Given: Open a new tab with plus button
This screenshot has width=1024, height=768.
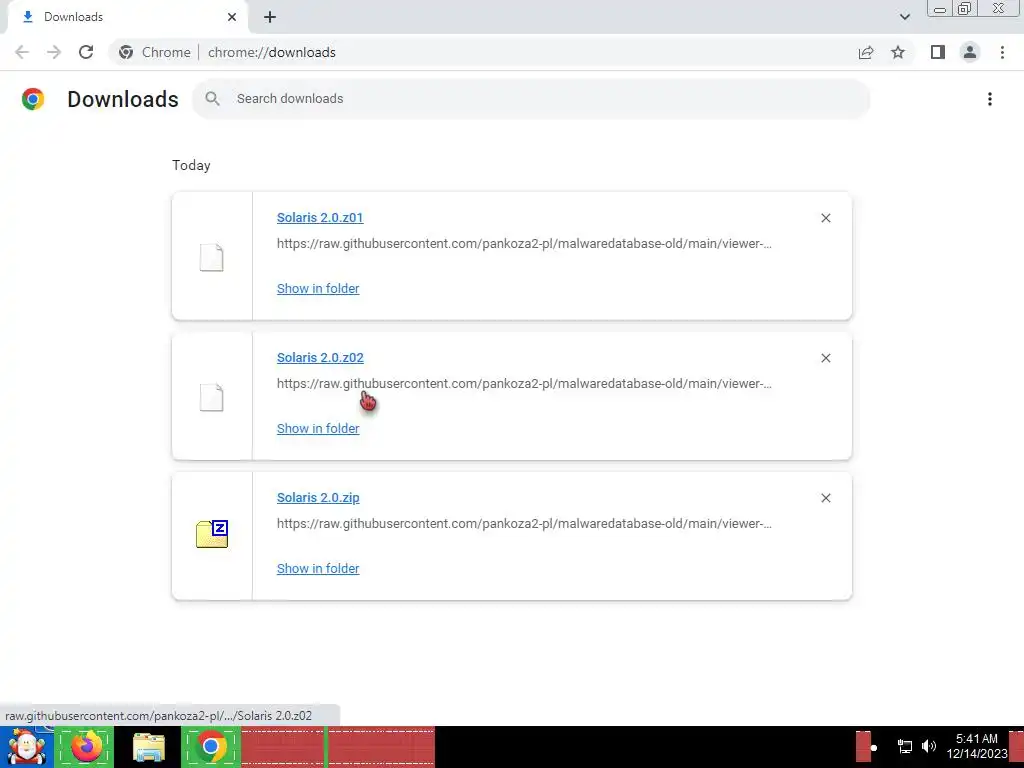Looking at the screenshot, I should (270, 17).
